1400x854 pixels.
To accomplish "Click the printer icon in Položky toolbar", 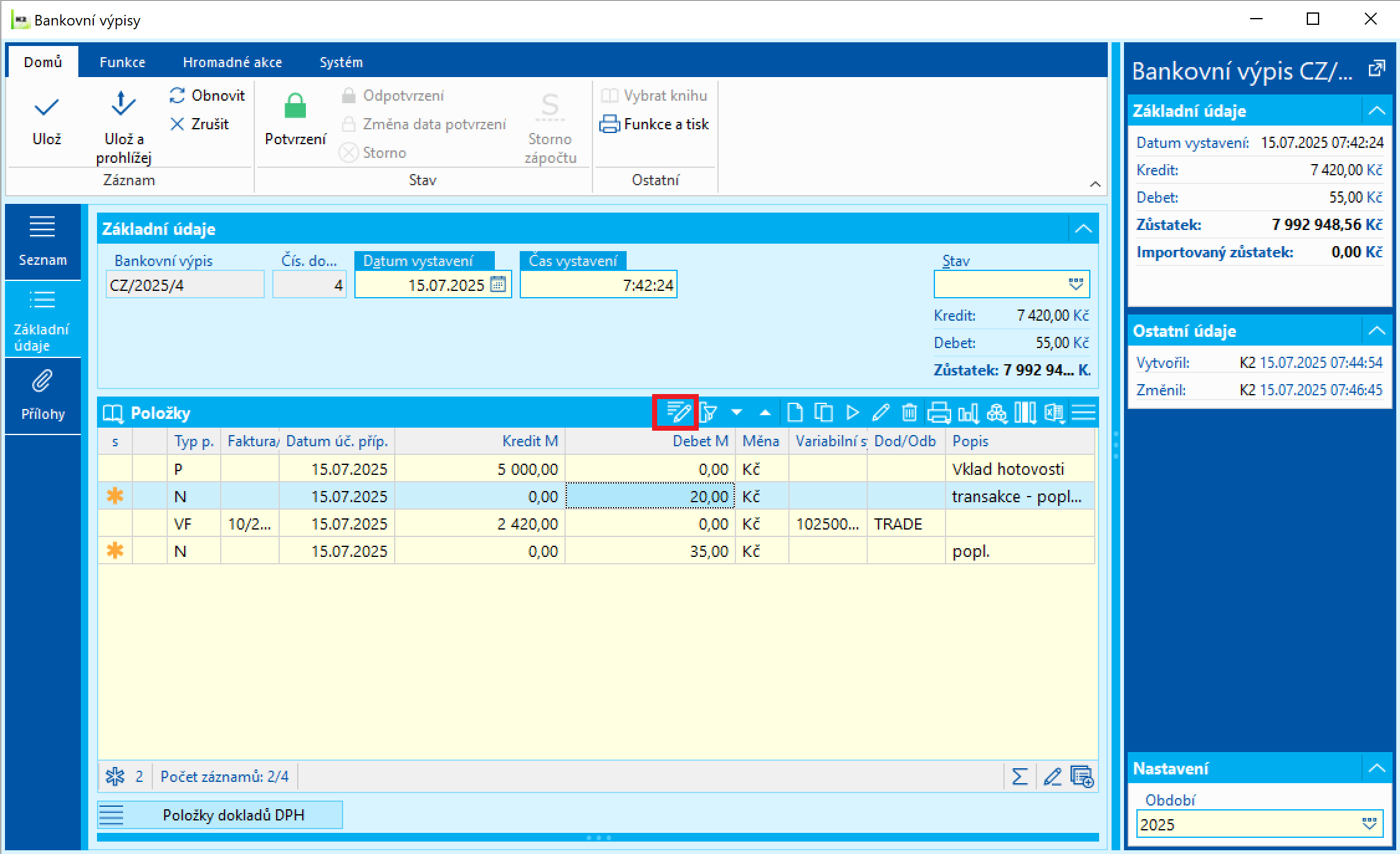I will (938, 413).
